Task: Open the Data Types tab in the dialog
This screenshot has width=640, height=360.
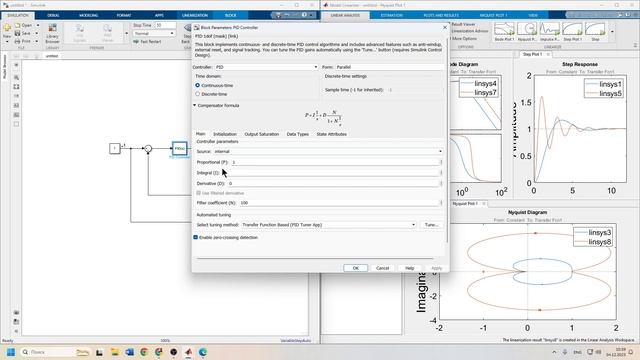Action: pyautogui.click(x=298, y=134)
